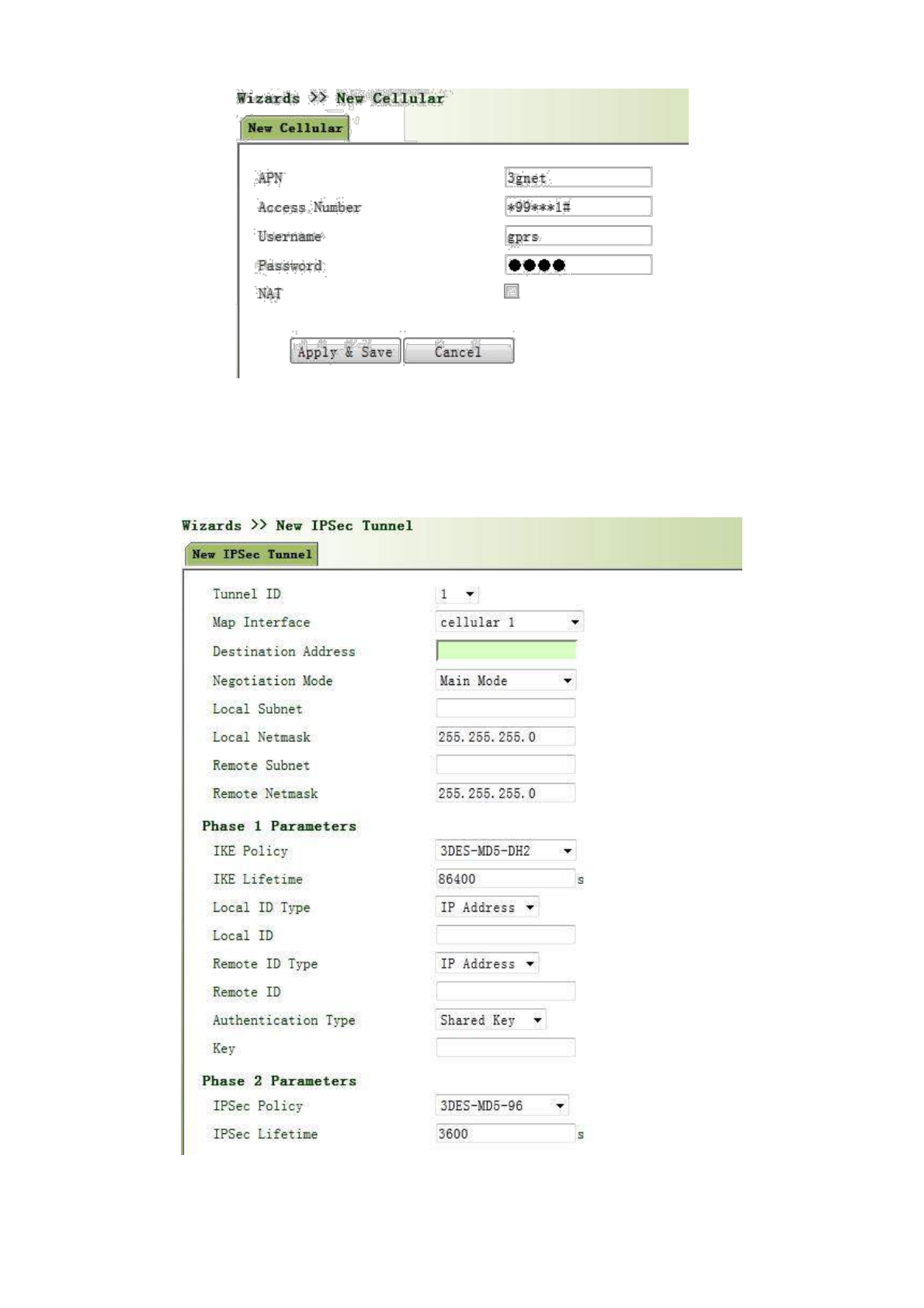Open the New Cellular tab
This screenshot has height=1308, width=924.
[x=294, y=128]
